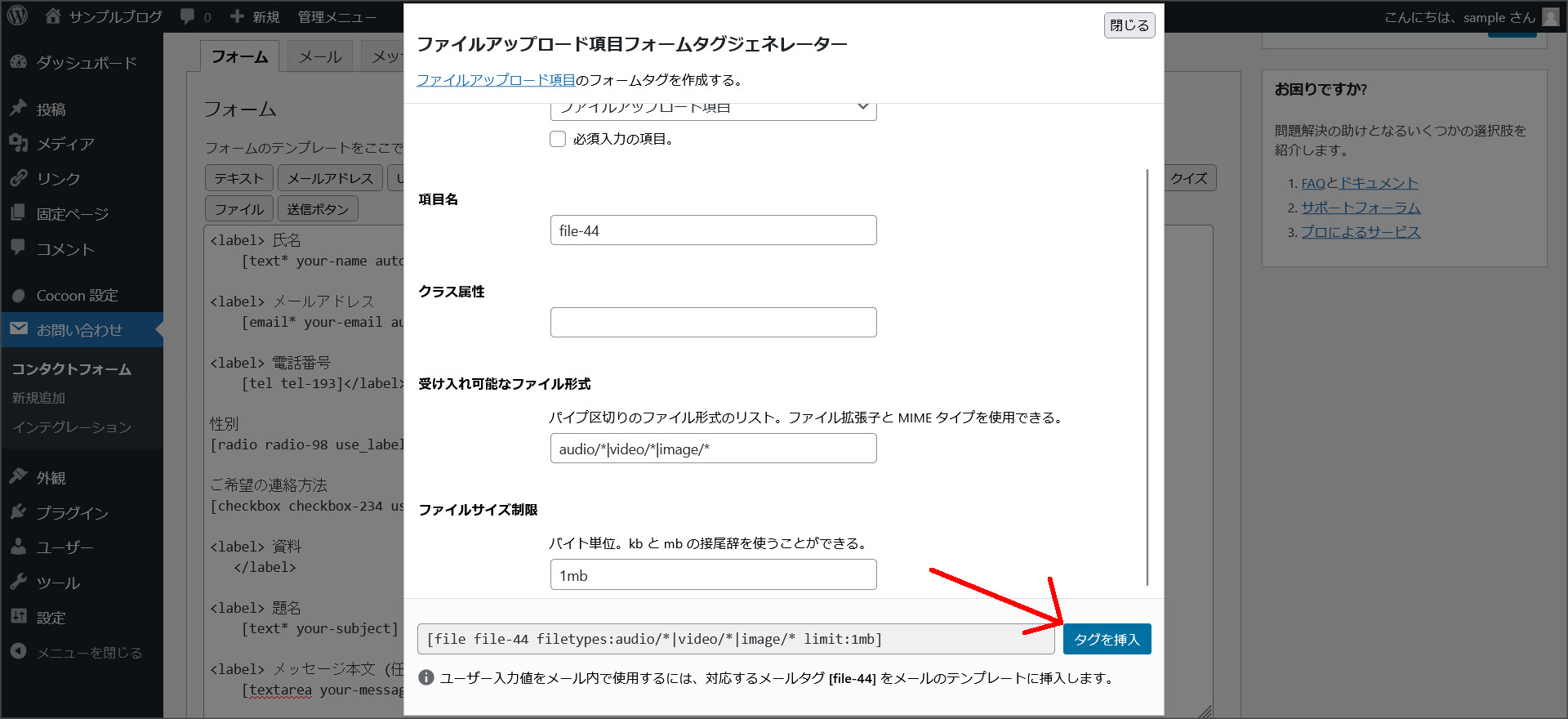
Task: Click the Insert Tag (タグを挿入) button
Action: point(1107,639)
